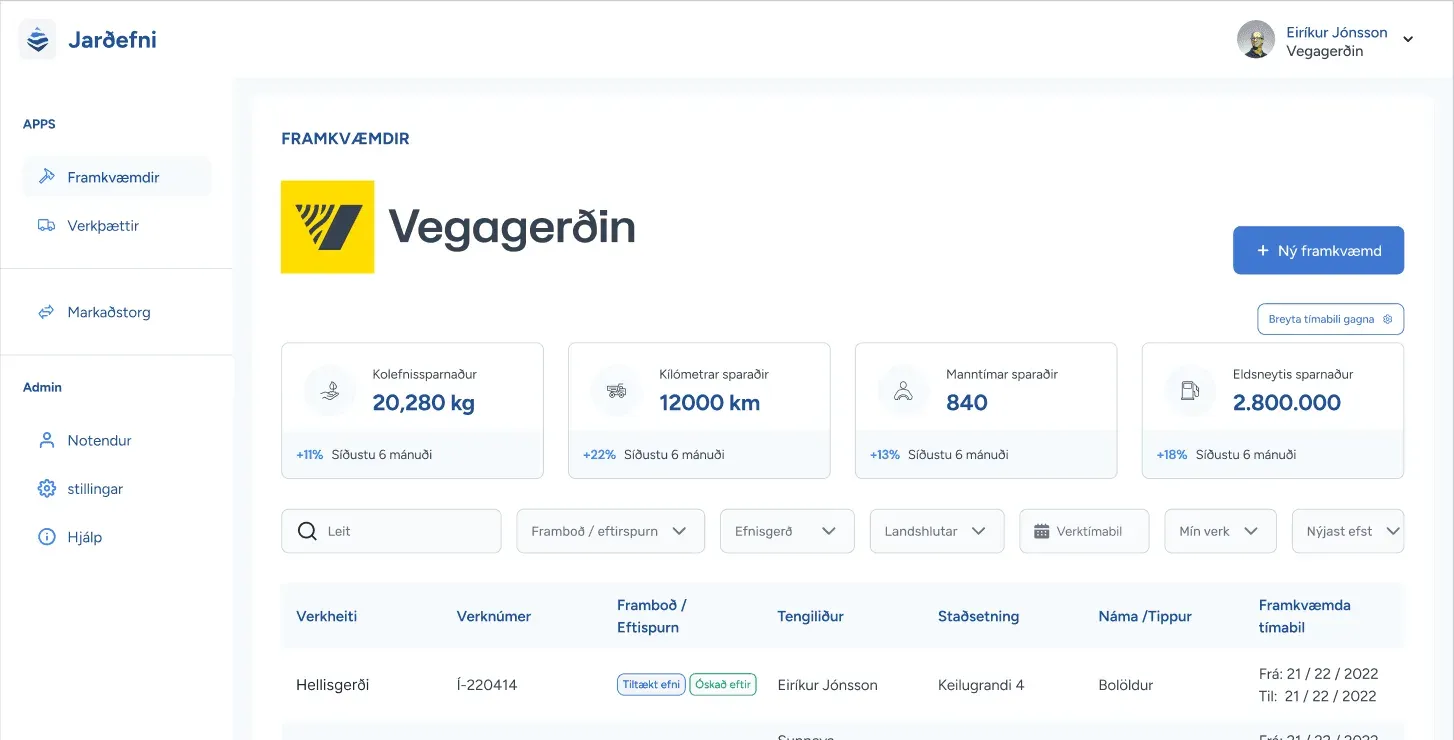Click the Notendur person icon
The height and width of the screenshot is (740, 1454).
[46, 440]
